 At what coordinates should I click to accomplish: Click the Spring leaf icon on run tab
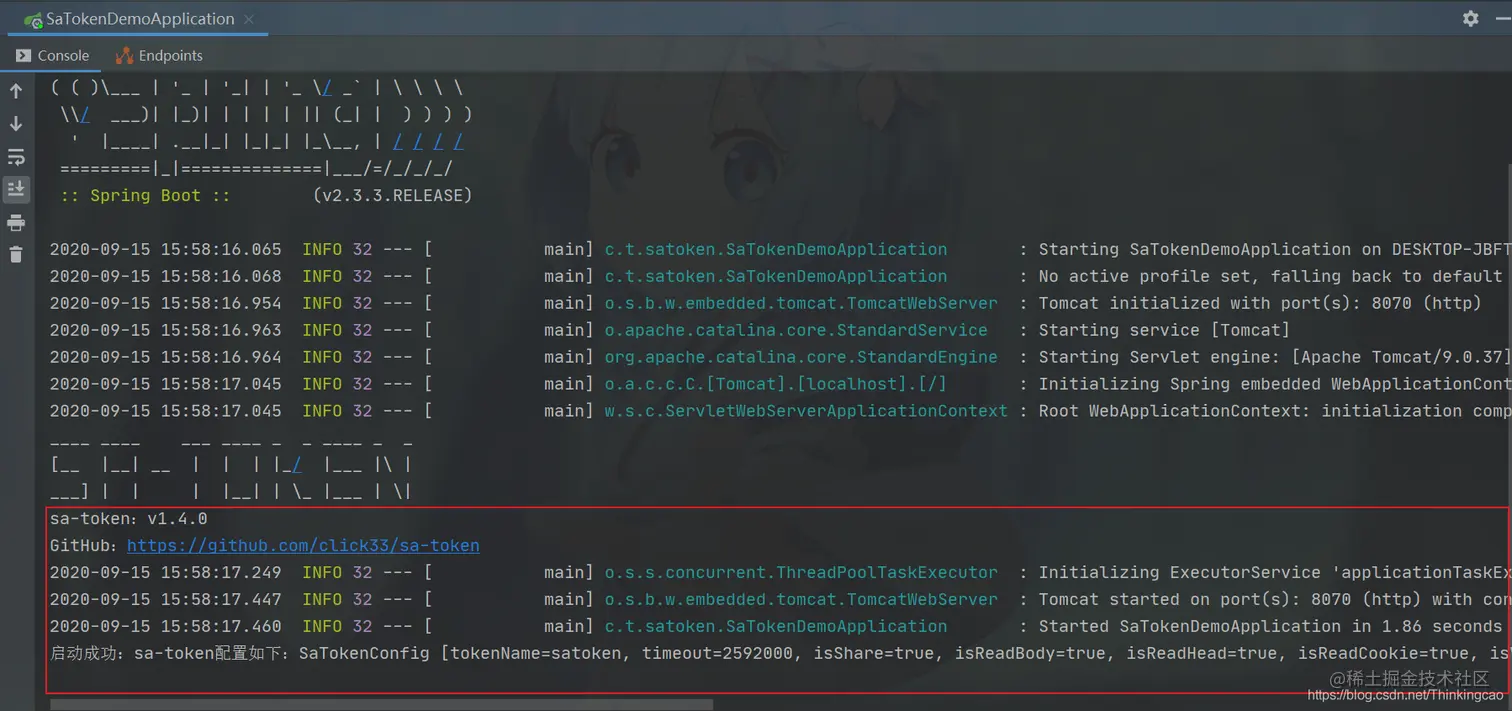tap(33, 20)
